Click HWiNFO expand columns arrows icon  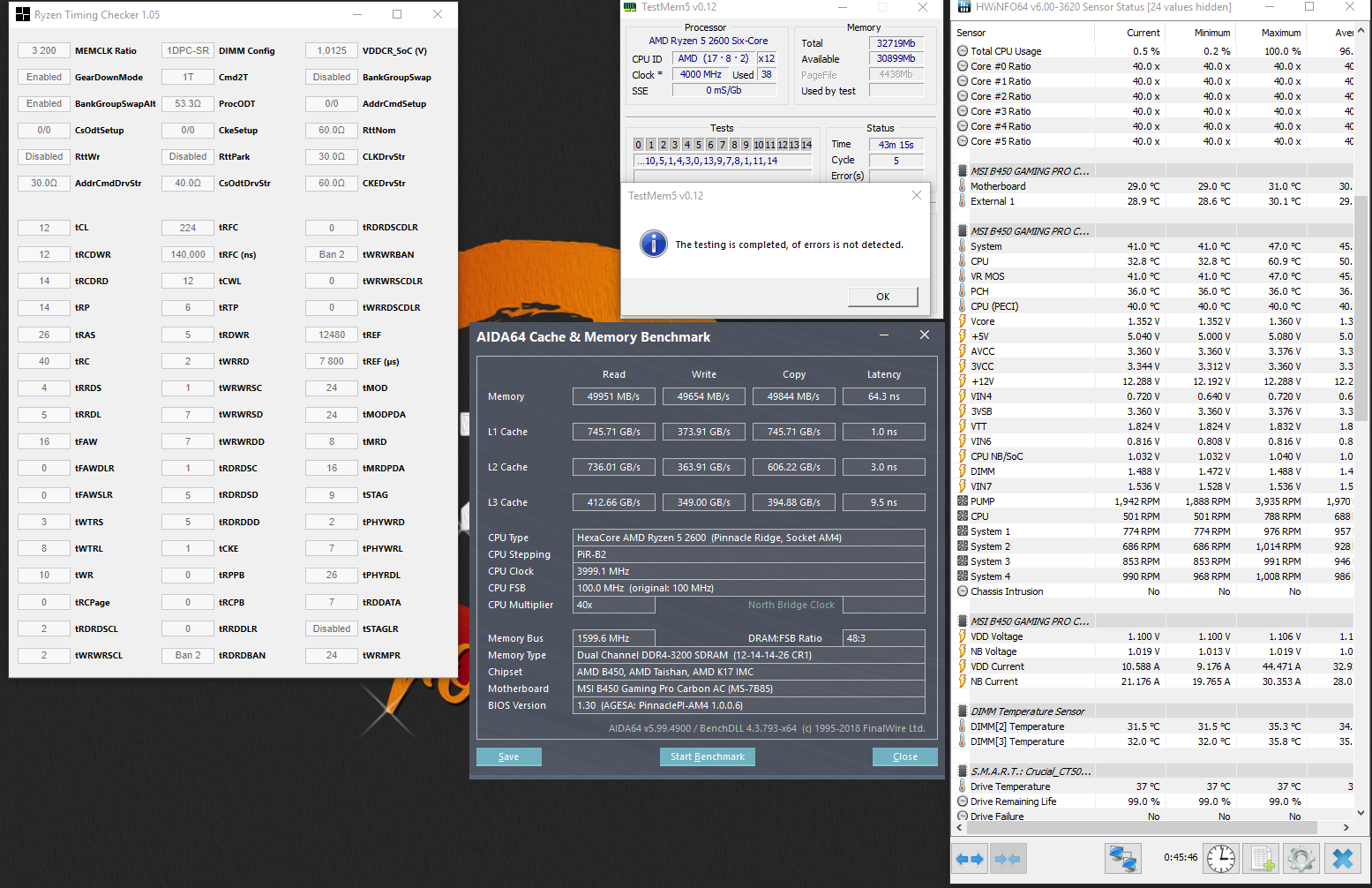coord(970,858)
